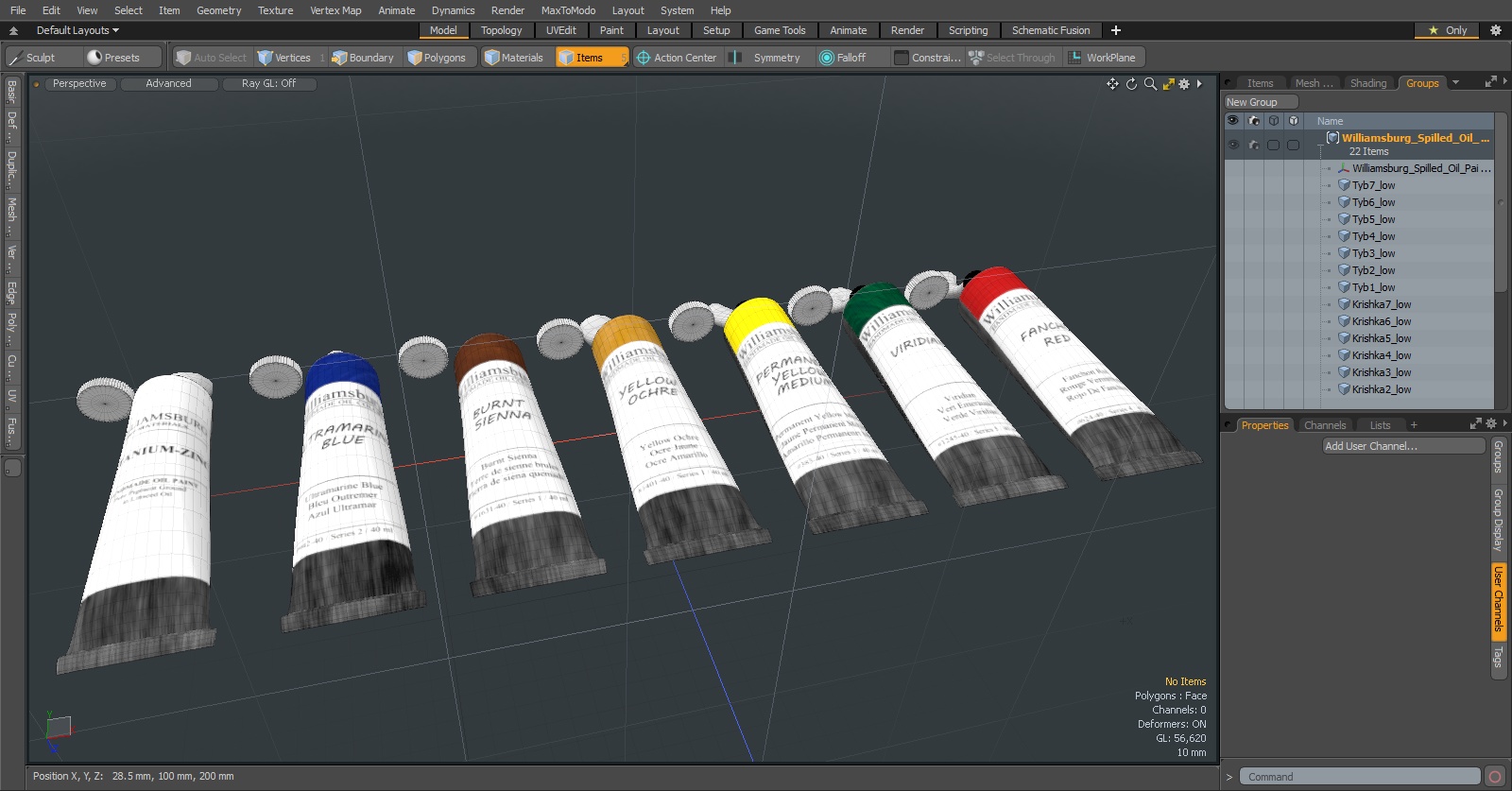This screenshot has height=791, width=1512.
Task: Switch to the UVEdit layout tab
Action: (x=560, y=30)
